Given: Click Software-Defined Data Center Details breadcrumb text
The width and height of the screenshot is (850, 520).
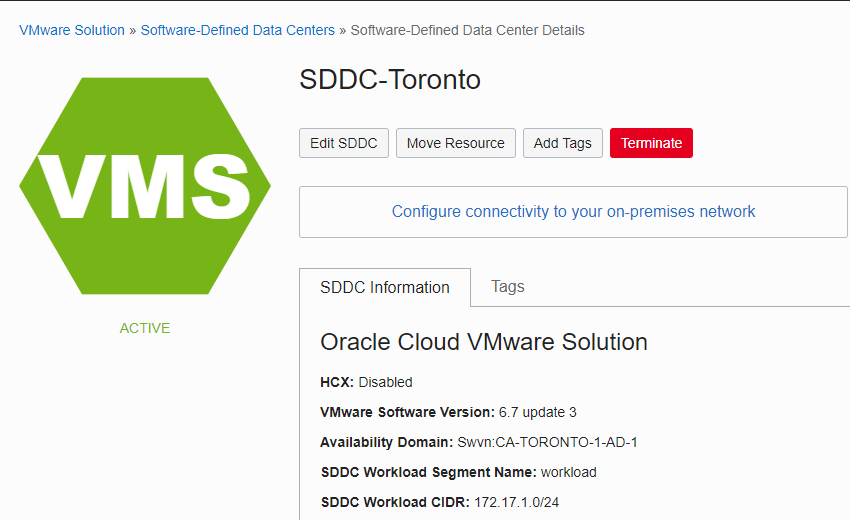Looking at the screenshot, I should 467,30.
